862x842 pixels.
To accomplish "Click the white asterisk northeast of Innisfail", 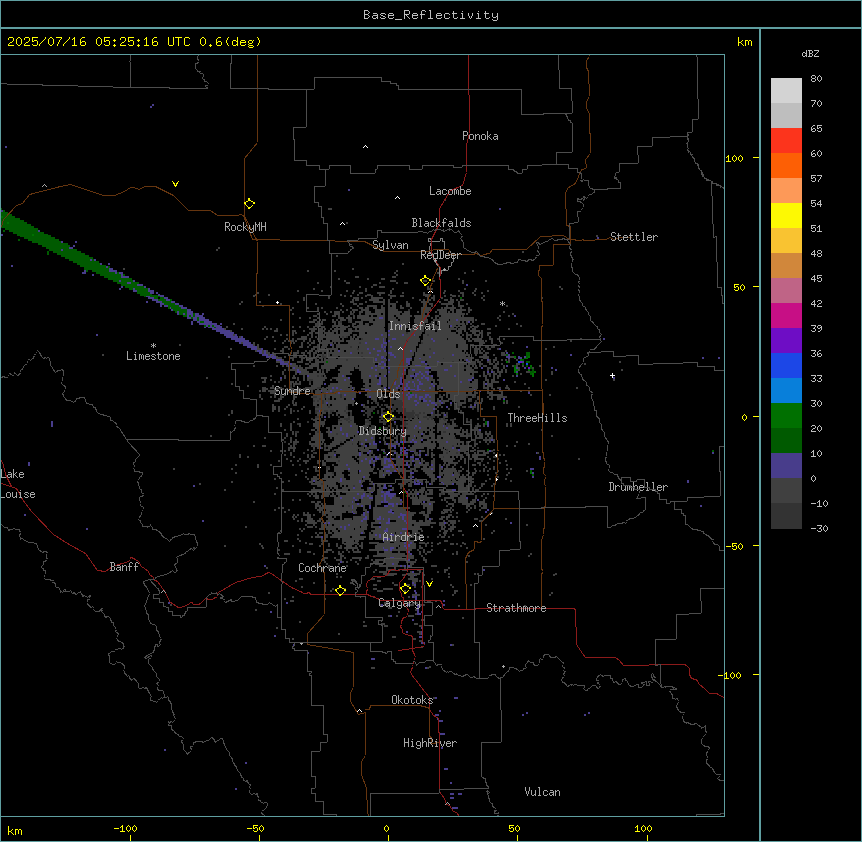I will click(502, 303).
